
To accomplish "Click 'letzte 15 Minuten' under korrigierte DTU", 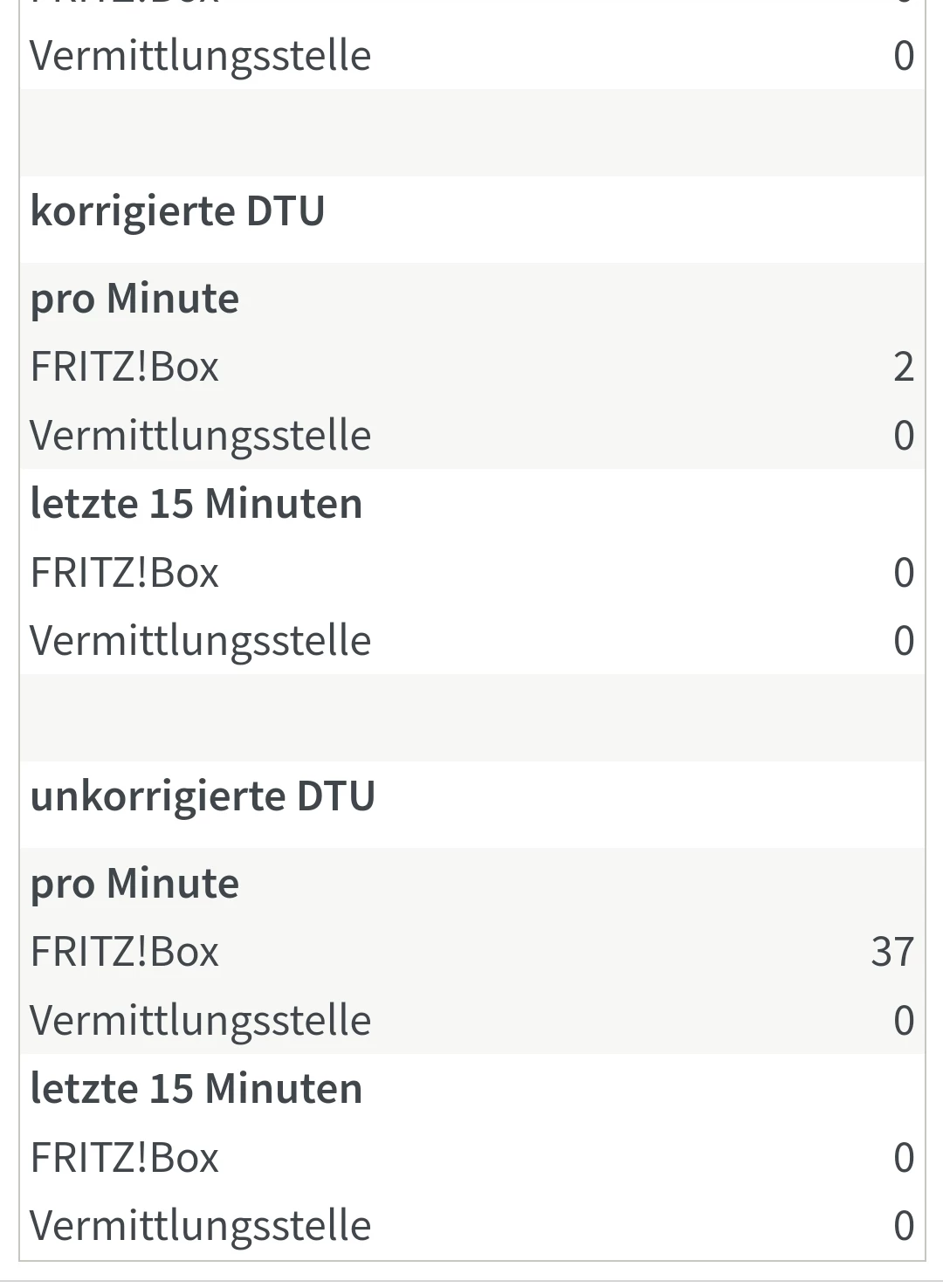I will pos(196,504).
